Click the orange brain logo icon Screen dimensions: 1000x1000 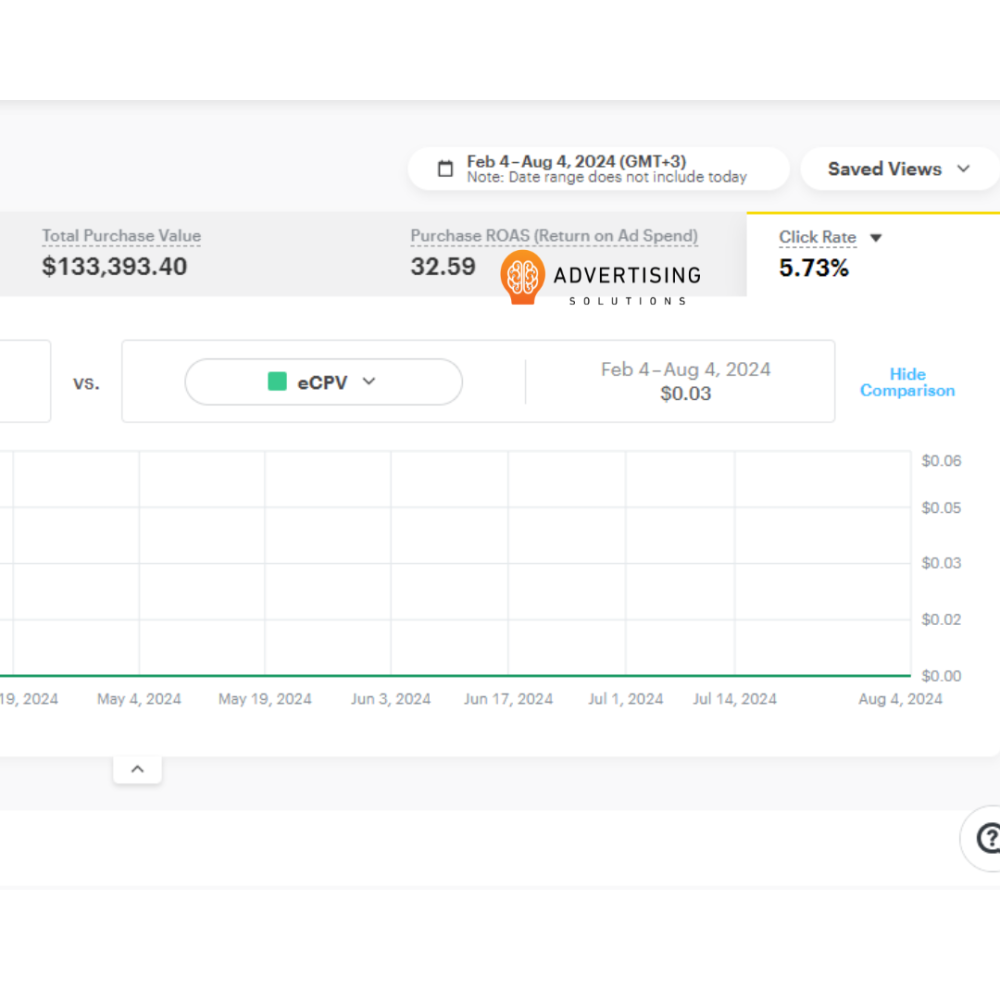522,277
